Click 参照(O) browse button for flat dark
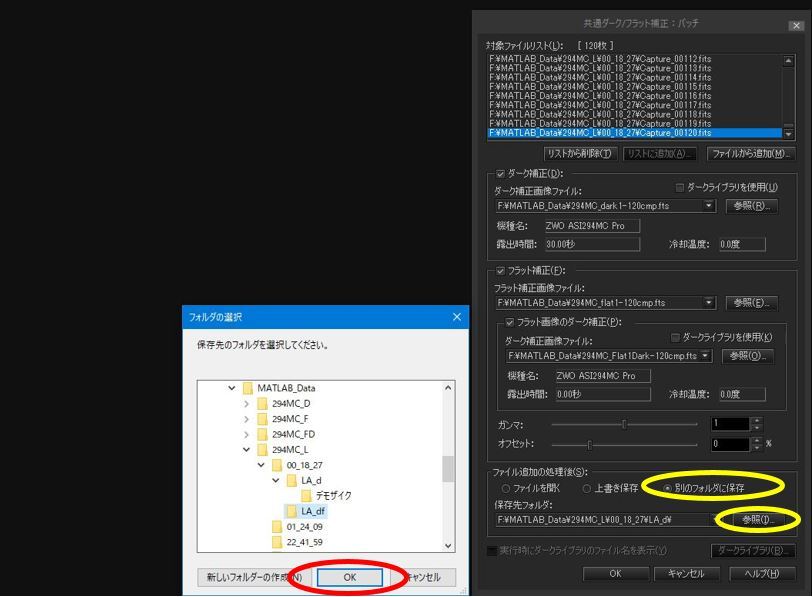This screenshot has width=812, height=597. (x=747, y=356)
